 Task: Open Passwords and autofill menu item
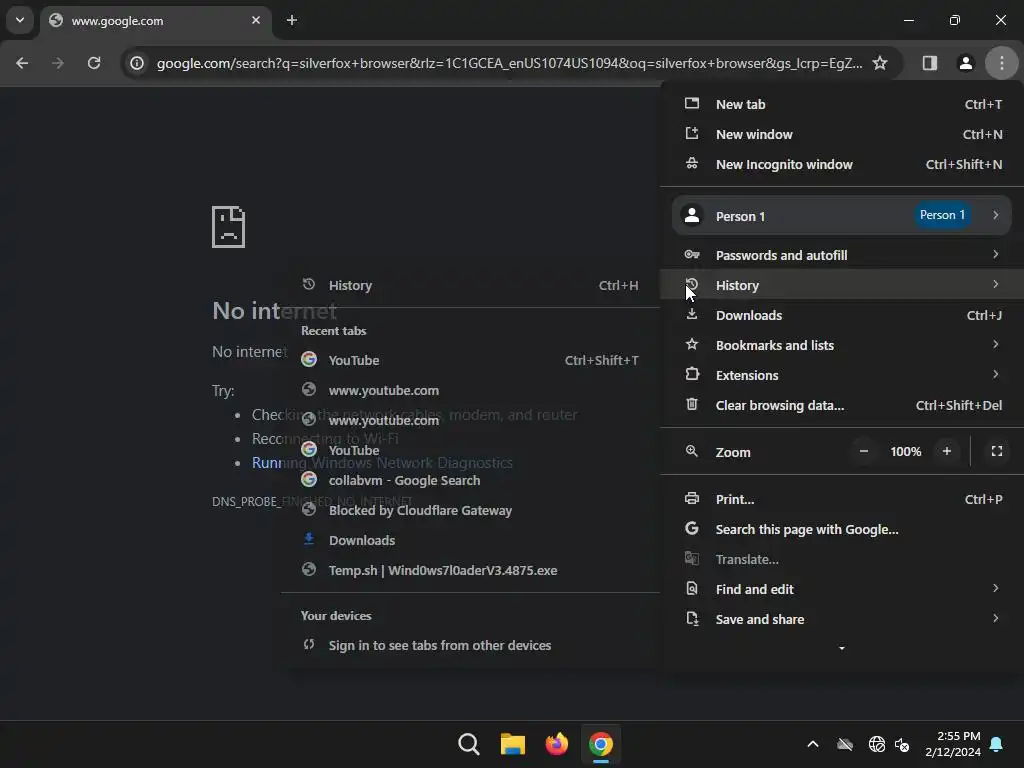(x=842, y=255)
